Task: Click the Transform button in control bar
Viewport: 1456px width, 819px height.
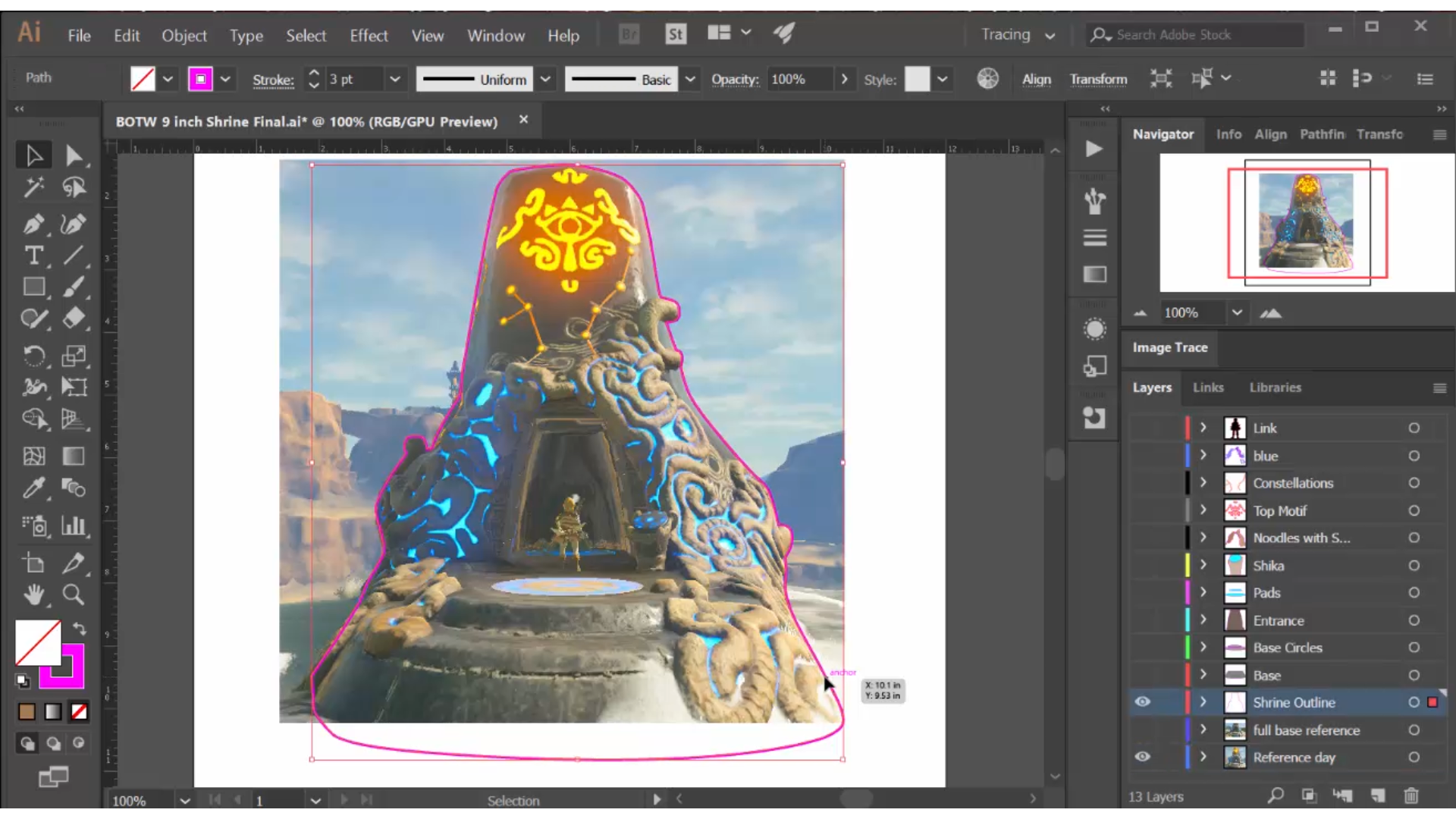Action: coord(1098,79)
